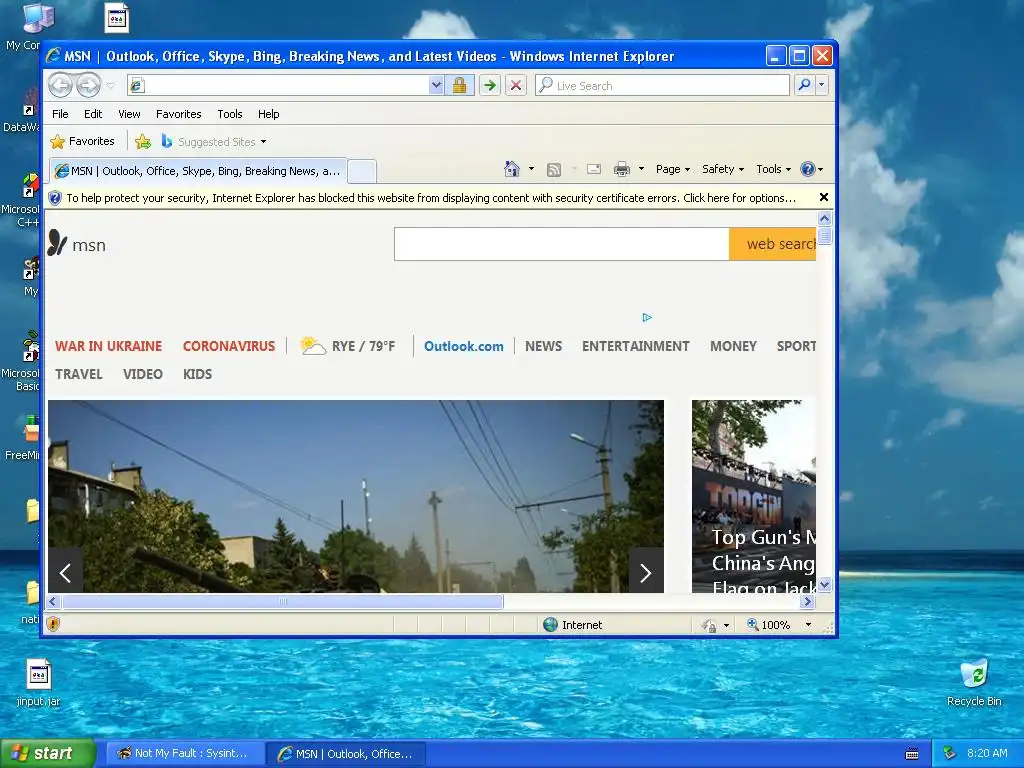Click the horizontal scrollbar thumb
Viewport: 1024px width, 768px height.
click(x=283, y=601)
